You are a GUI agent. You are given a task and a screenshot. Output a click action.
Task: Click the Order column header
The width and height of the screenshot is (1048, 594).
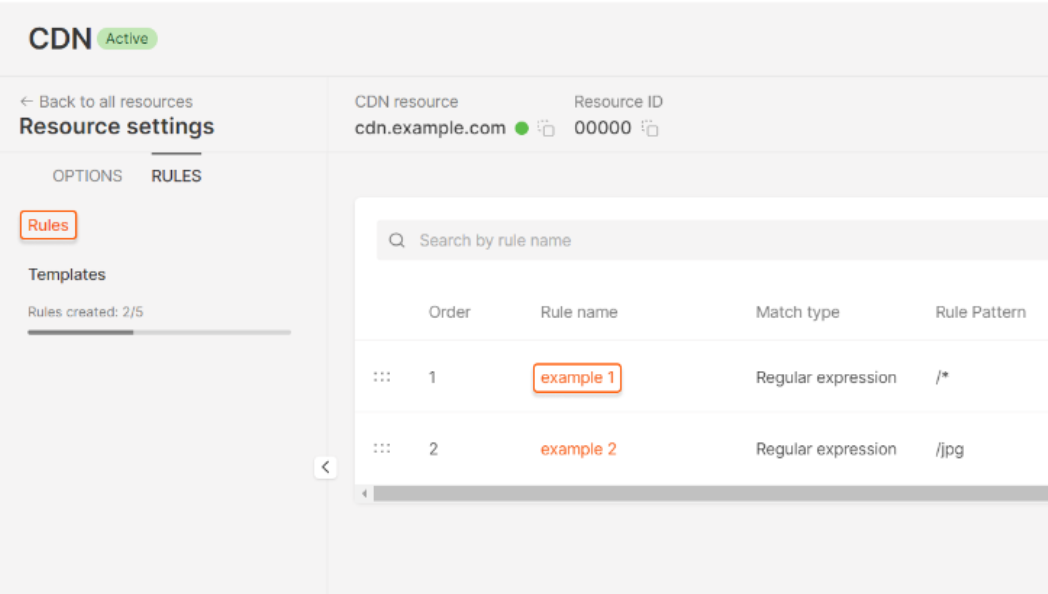click(x=449, y=312)
